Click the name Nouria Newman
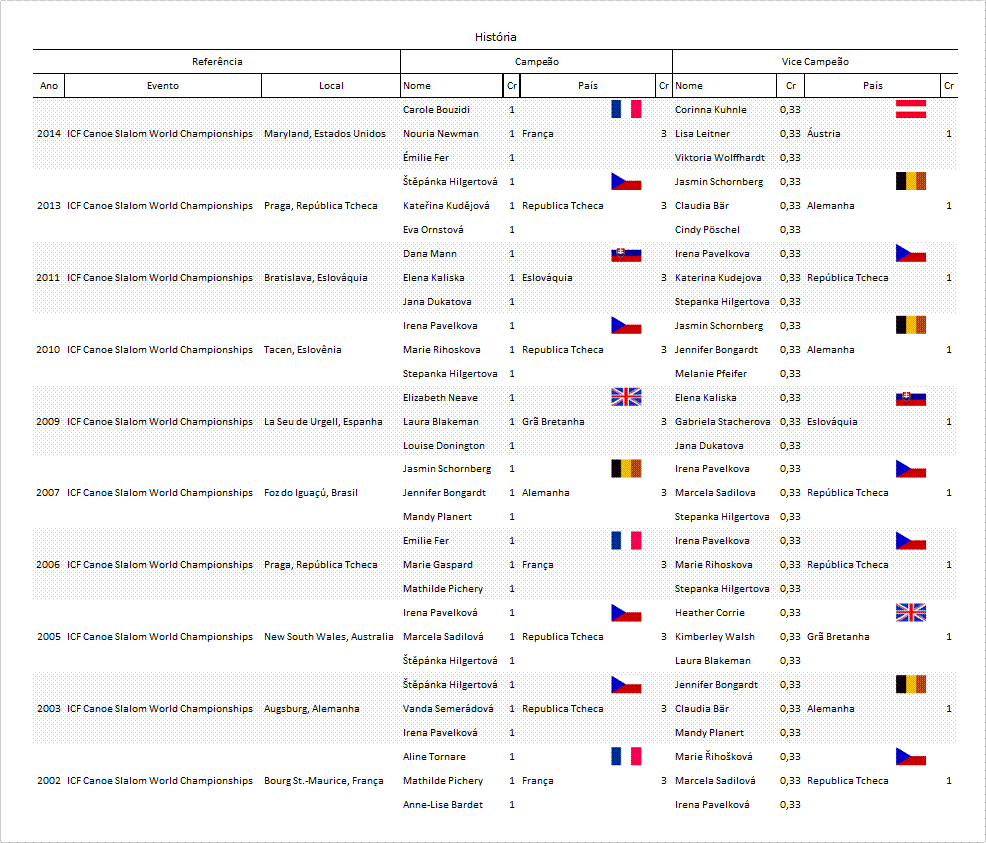This screenshot has height=843, width=986. pos(440,133)
